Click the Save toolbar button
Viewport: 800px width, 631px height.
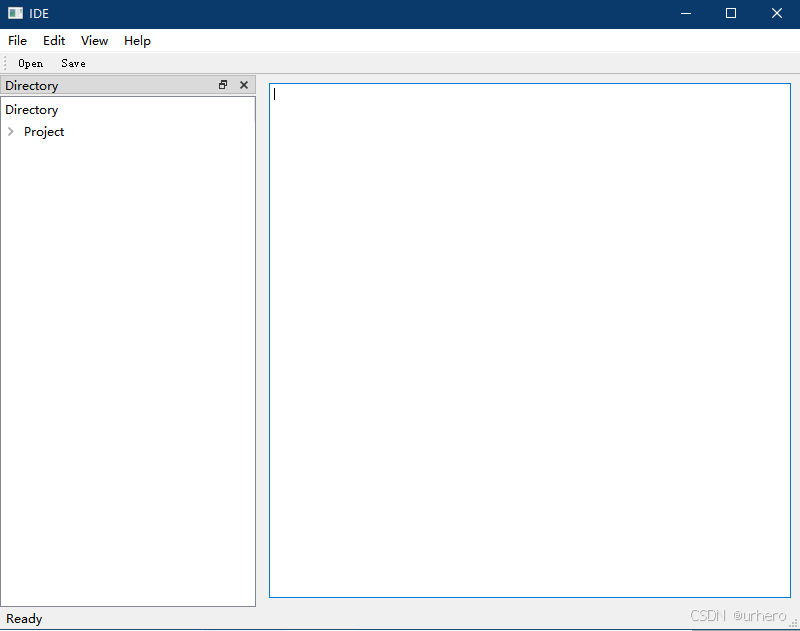tap(73, 63)
